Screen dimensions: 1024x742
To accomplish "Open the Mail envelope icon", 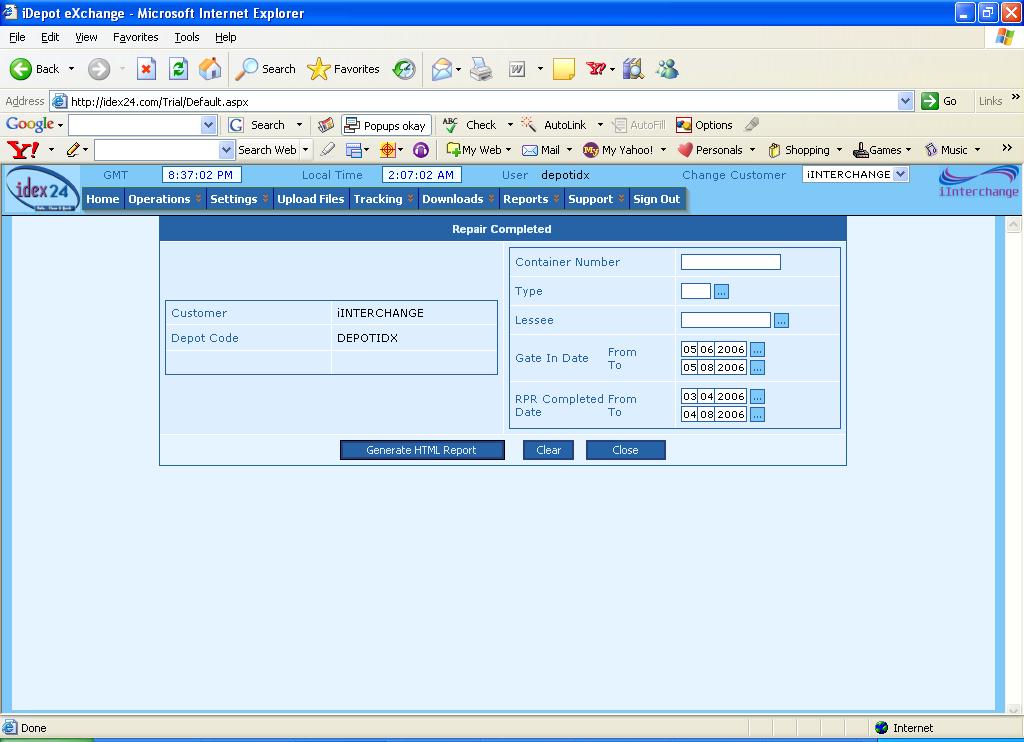I will click(441, 69).
